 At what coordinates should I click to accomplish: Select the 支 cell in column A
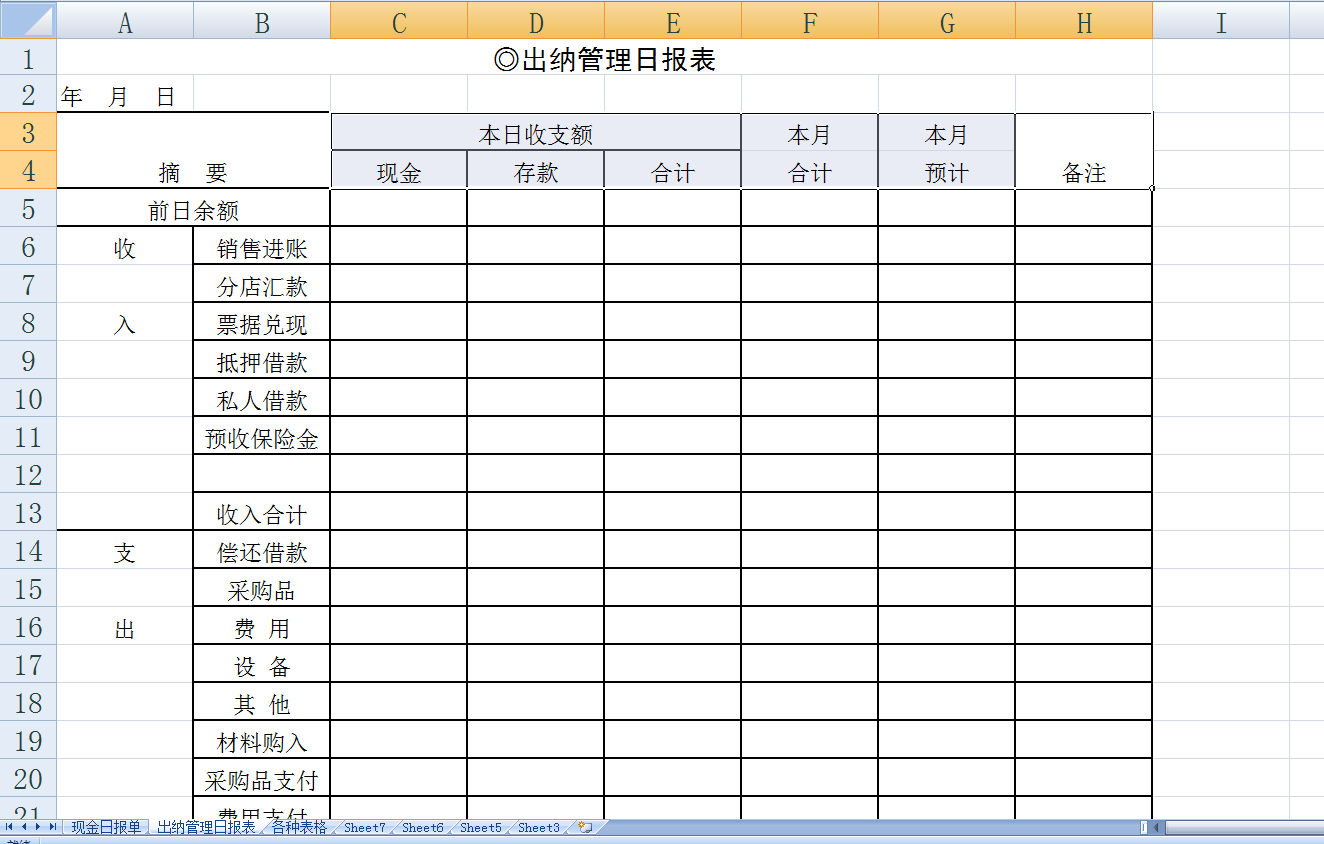[x=125, y=551]
